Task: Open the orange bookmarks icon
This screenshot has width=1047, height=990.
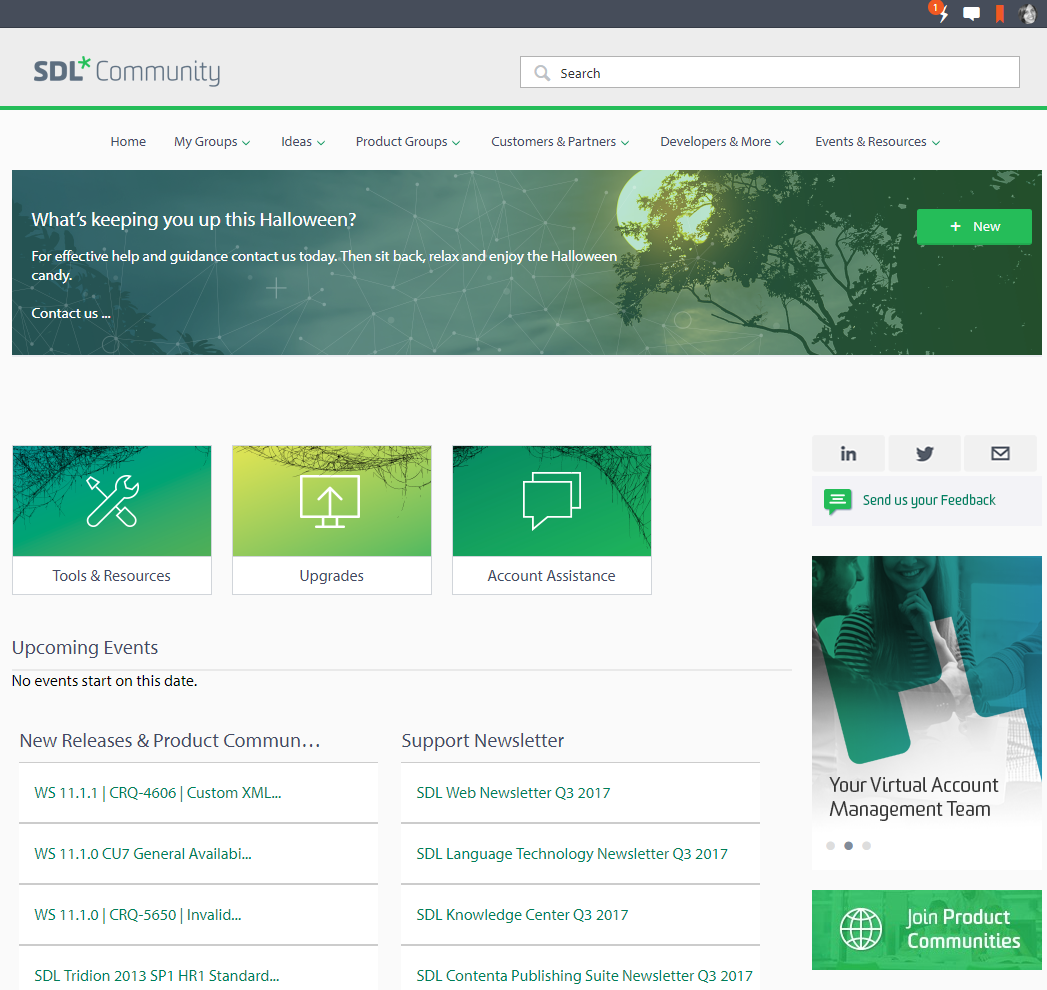Action: click(1000, 14)
